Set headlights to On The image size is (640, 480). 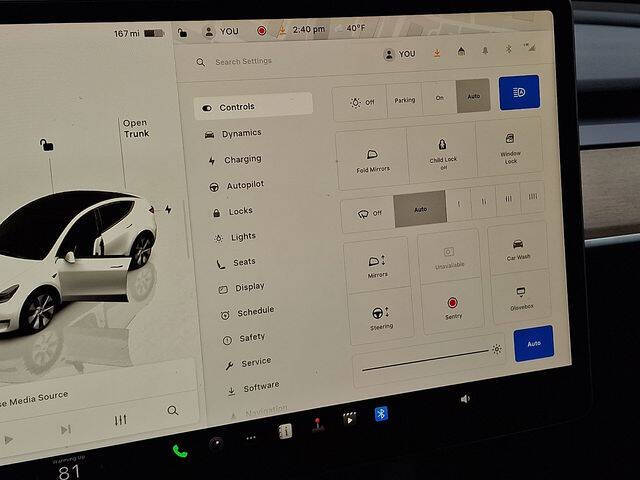439,98
